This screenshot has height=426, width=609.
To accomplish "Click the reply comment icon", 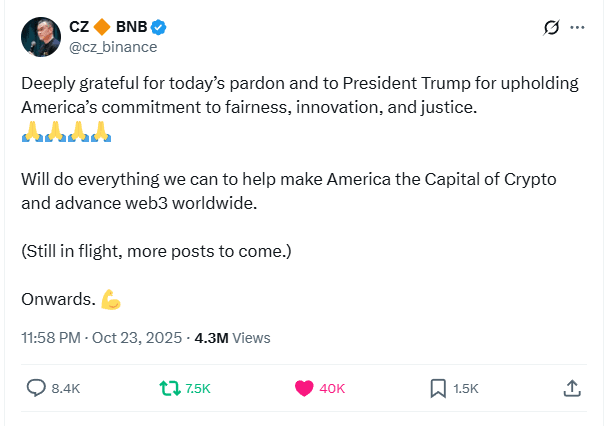I will 36,388.
